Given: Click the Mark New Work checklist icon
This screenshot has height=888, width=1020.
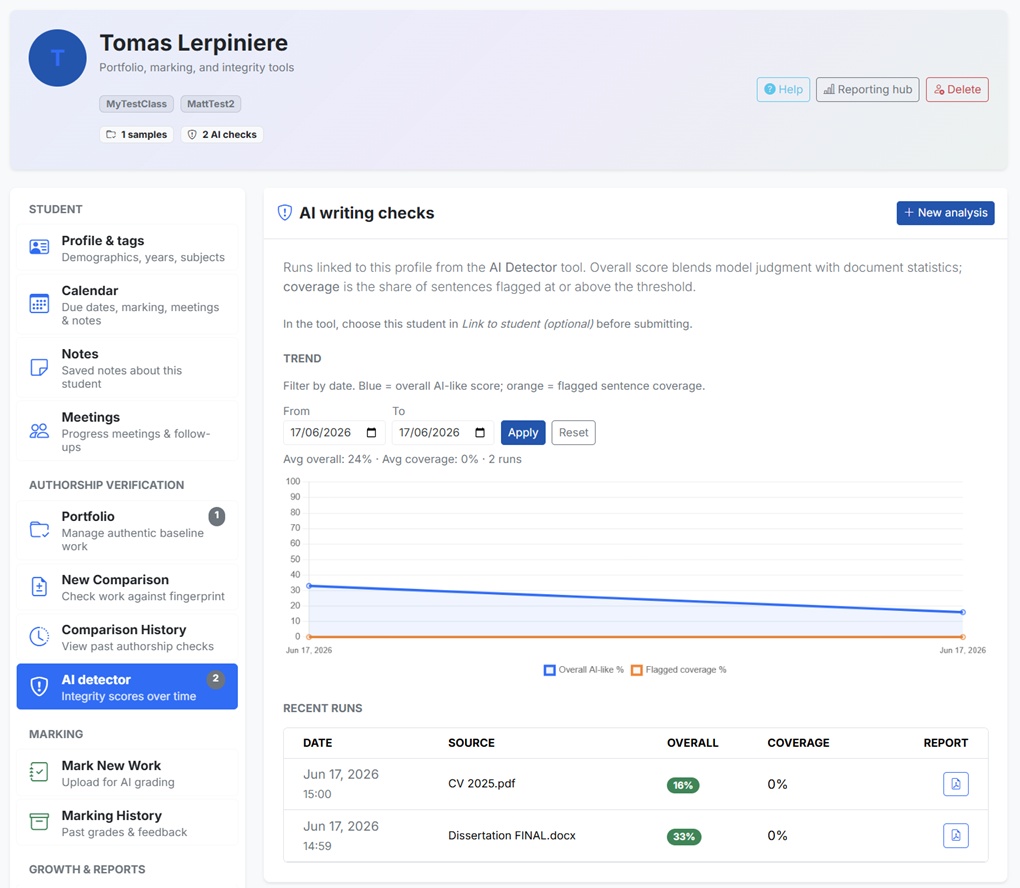Looking at the screenshot, I should point(39,772).
